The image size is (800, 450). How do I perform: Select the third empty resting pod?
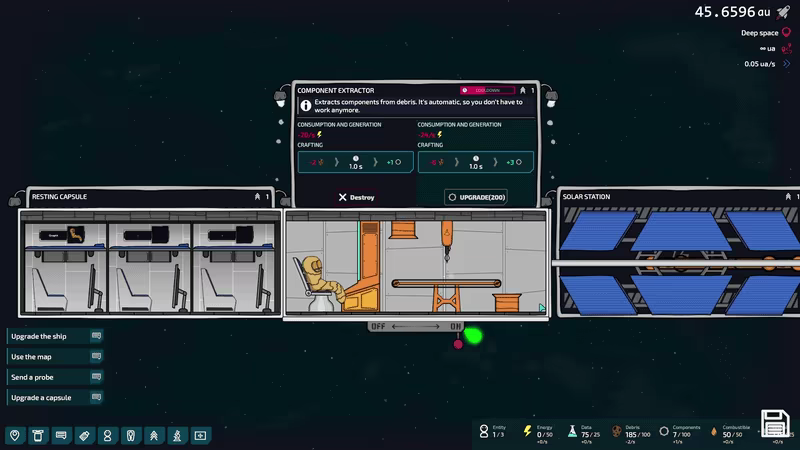234,267
